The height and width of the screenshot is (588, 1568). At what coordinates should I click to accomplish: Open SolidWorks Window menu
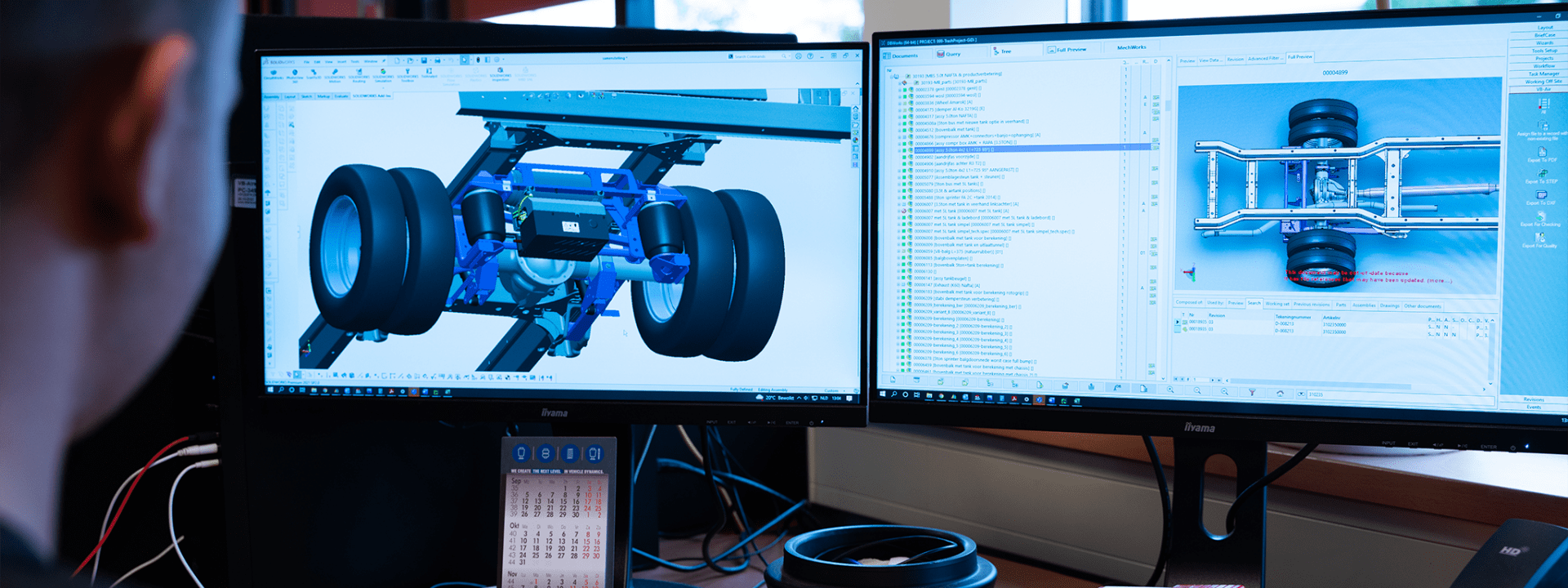click(x=371, y=61)
